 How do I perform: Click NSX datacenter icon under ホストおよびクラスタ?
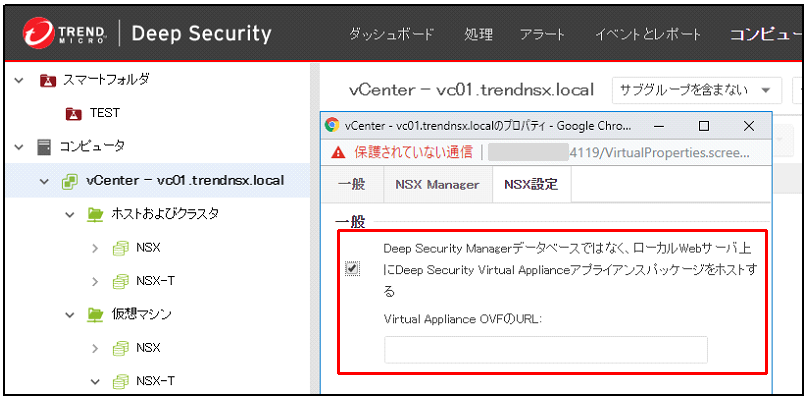point(120,248)
